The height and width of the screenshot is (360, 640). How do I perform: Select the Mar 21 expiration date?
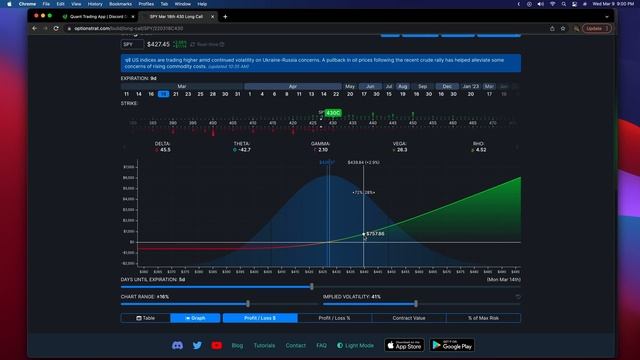pyautogui.click(x=176, y=94)
